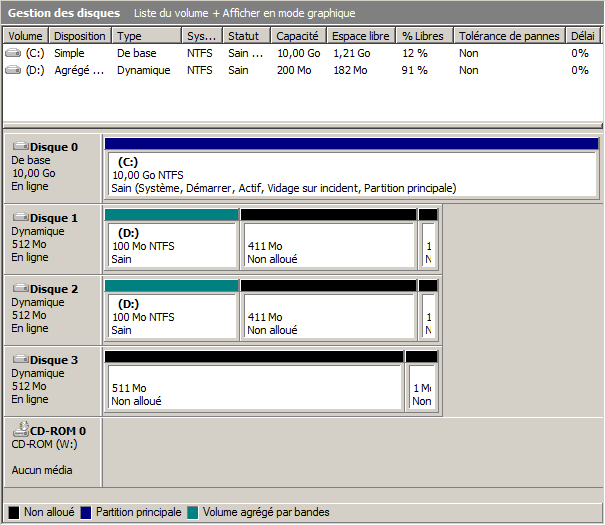606x526 pixels.
Task: Click the teal Volume agrégé par bandes swatch
Action: point(192,512)
